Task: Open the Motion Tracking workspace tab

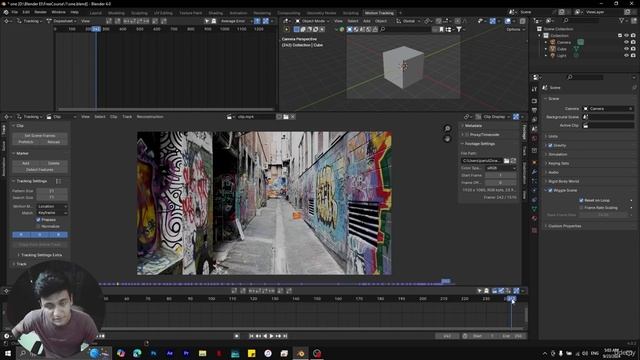Action: pos(379,13)
